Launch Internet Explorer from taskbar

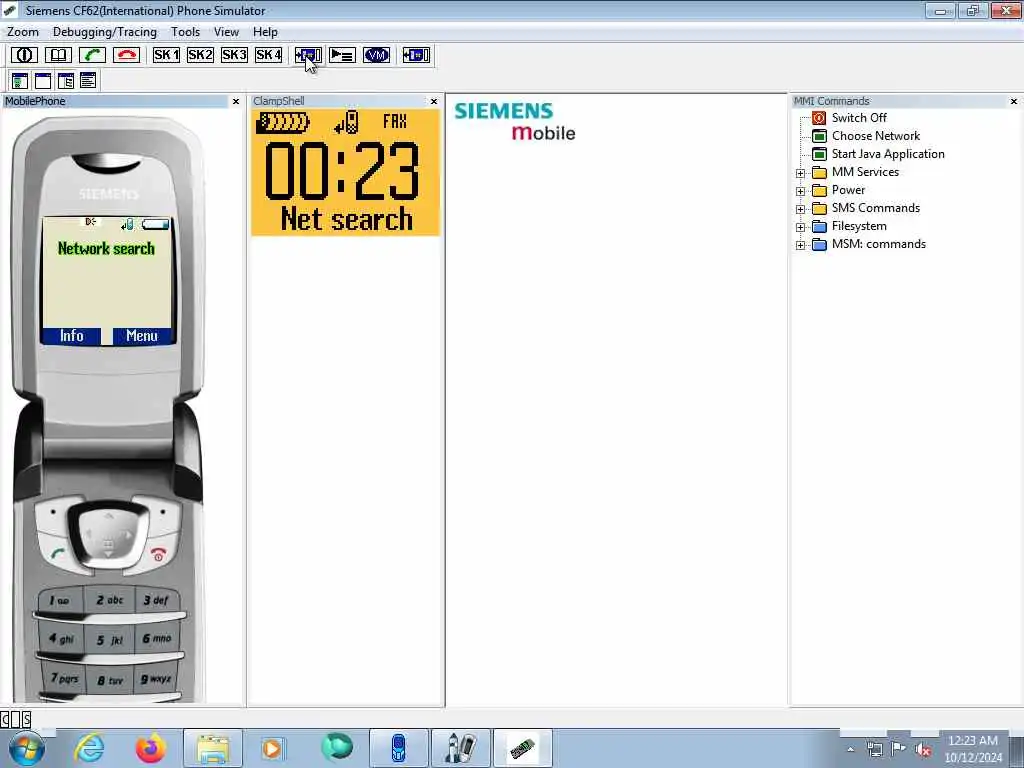tap(89, 748)
